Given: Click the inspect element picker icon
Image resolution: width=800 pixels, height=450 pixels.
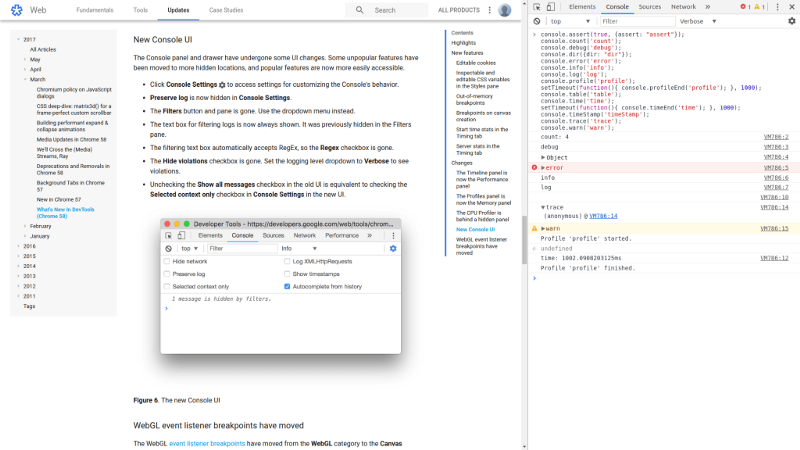Looking at the screenshot, I should tap(538, 7).
